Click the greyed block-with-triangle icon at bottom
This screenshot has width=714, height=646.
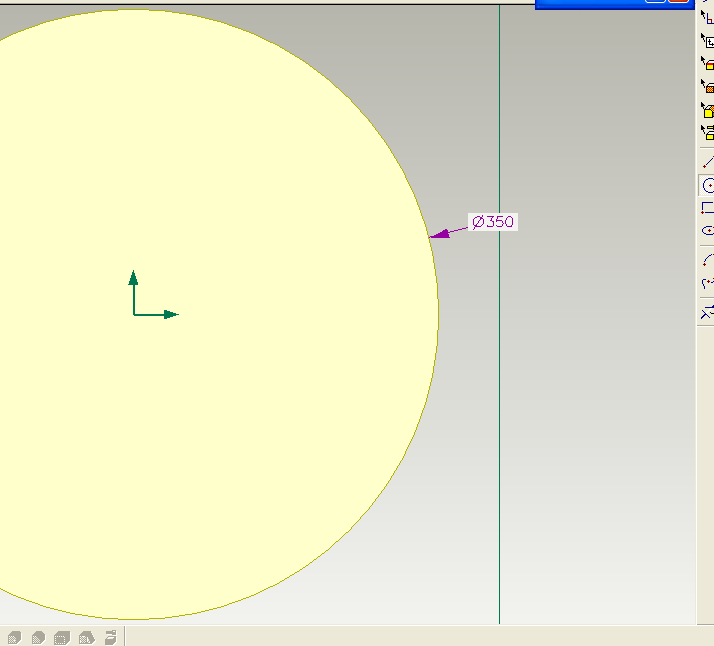tap(87, 637)
